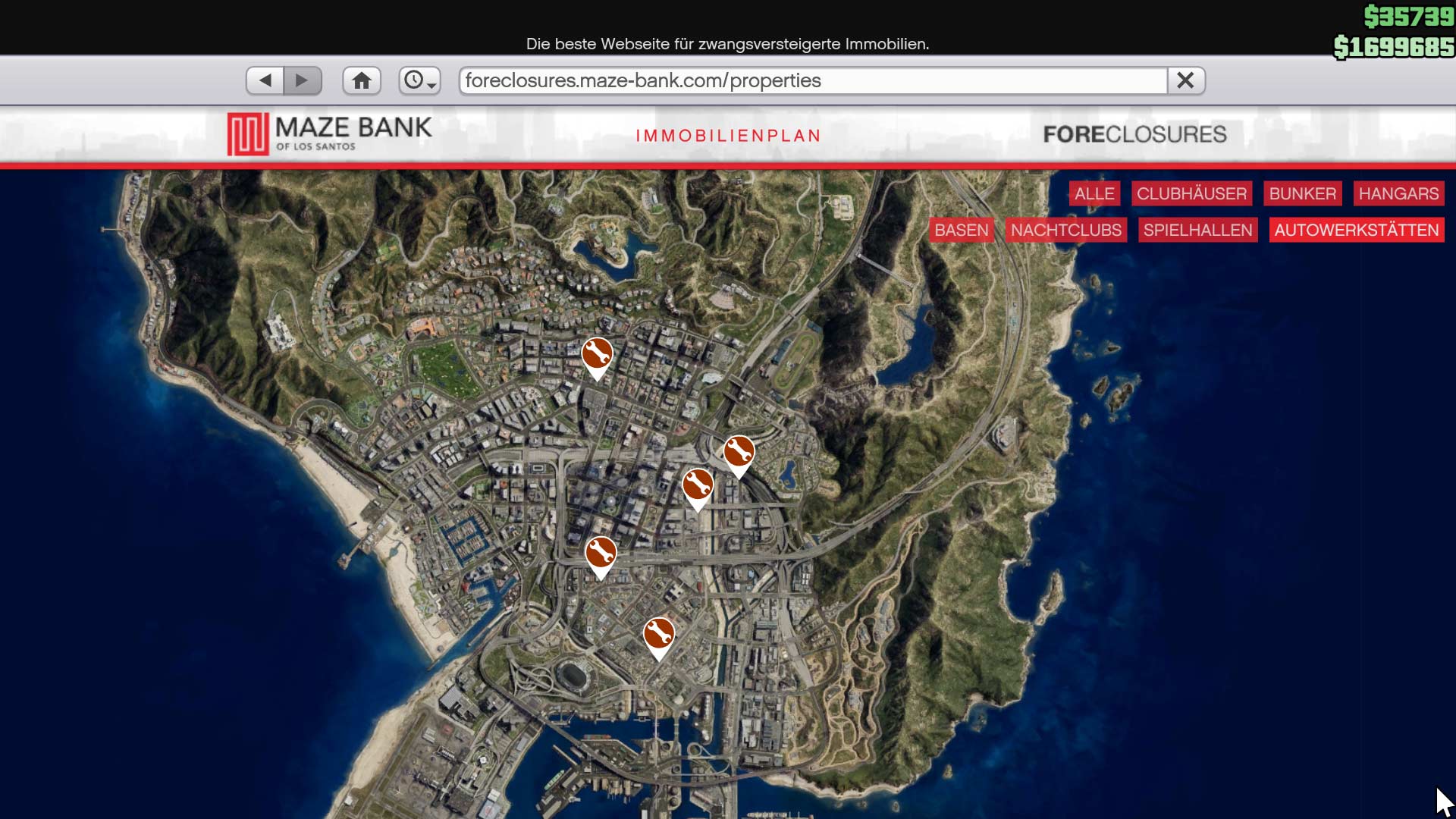Filter map by HANGARS
Image resolution: width=1456 pixels, height=819 pixels.
point(1398,193)
